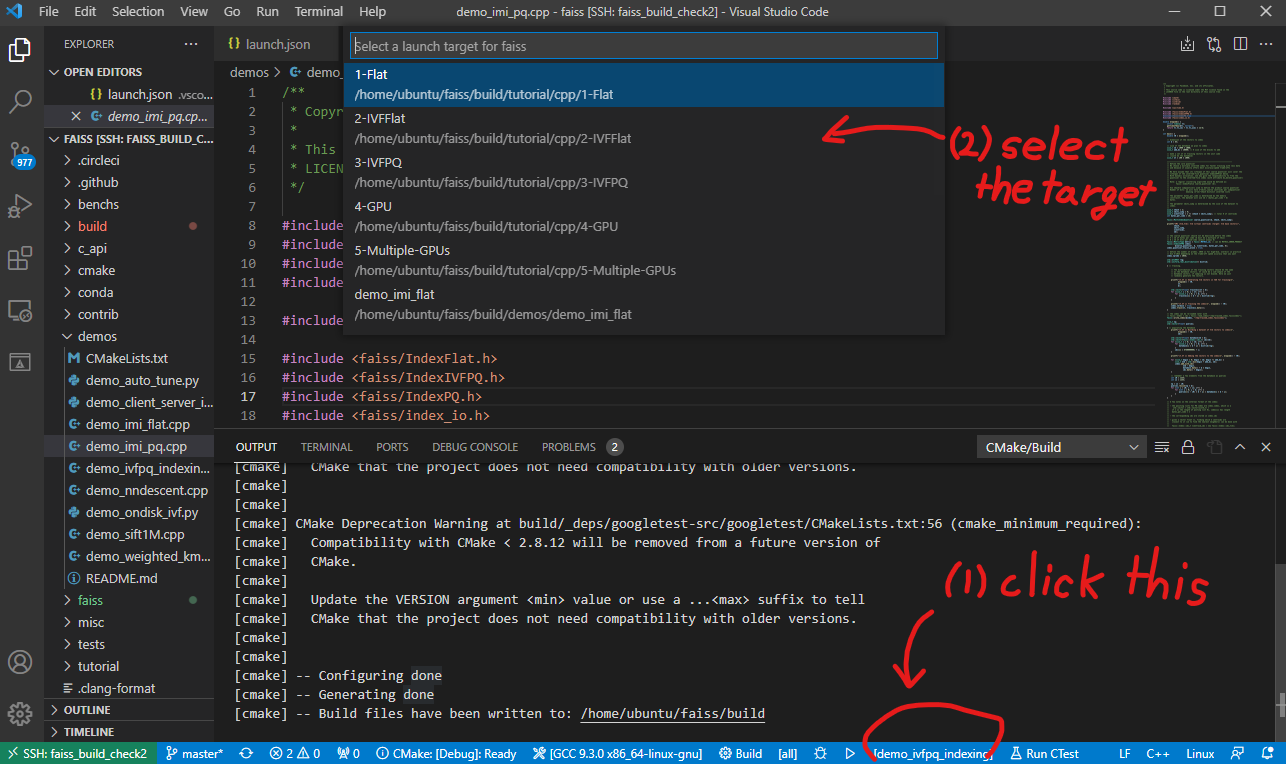The image size is (1286, 764).
Task: Open the Terminal menu
Action: [319, 12]
